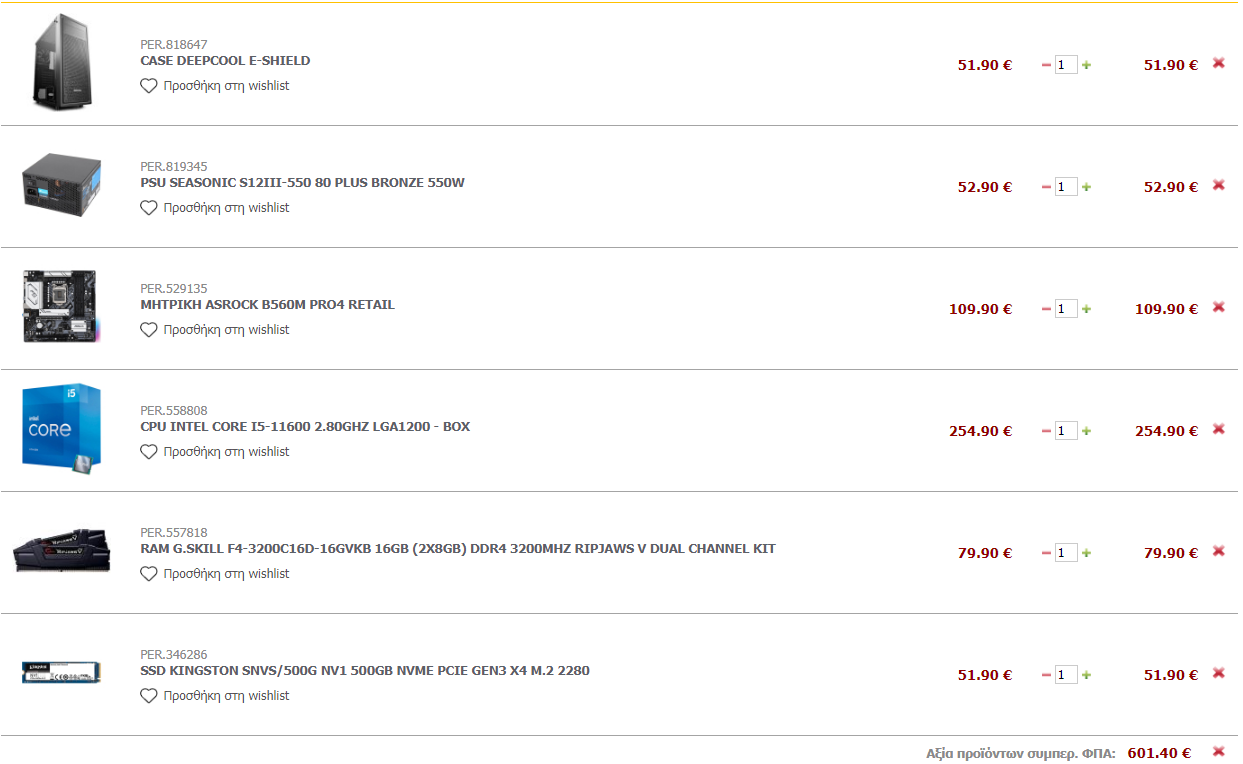Decrease Kingston SSD quantity with minus

pyautogui.click(x=1046, y=675)
